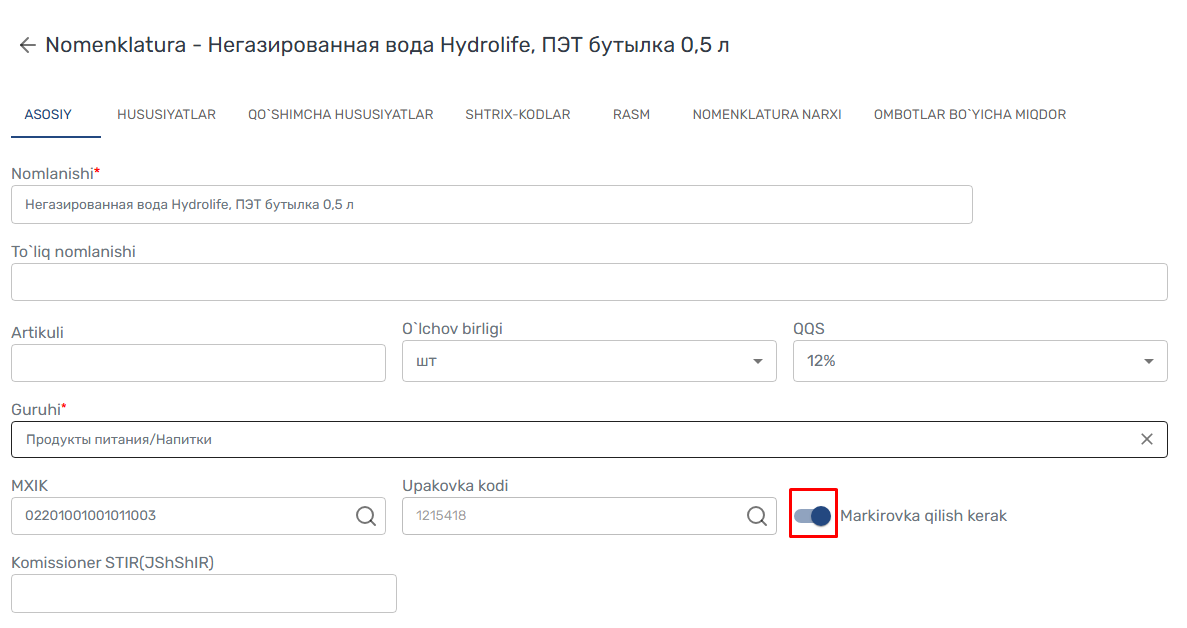This screenshot has width=1187, height=628.
Task: Switch to the ASOSIY tab
Action: [x=48, y=115]
